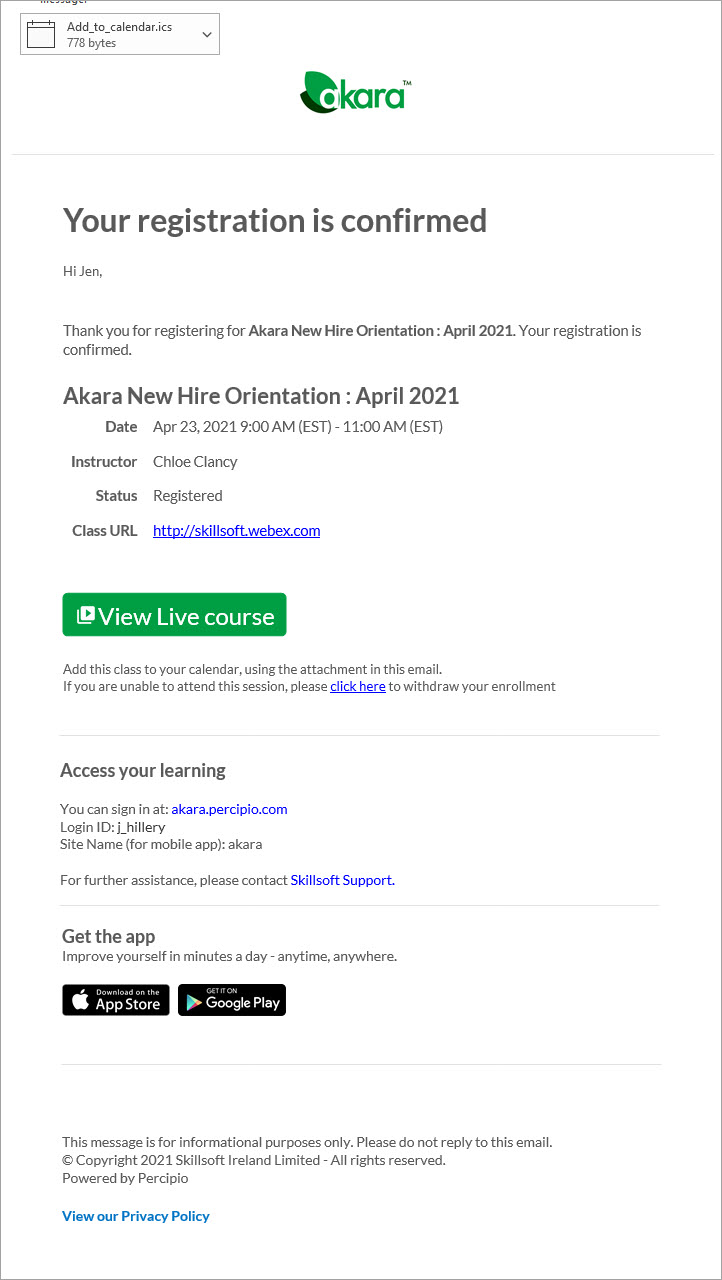Viewport: 722px width, 1280px height.
Task: Get the app on Google Play badge
Action: (232, 1000)
